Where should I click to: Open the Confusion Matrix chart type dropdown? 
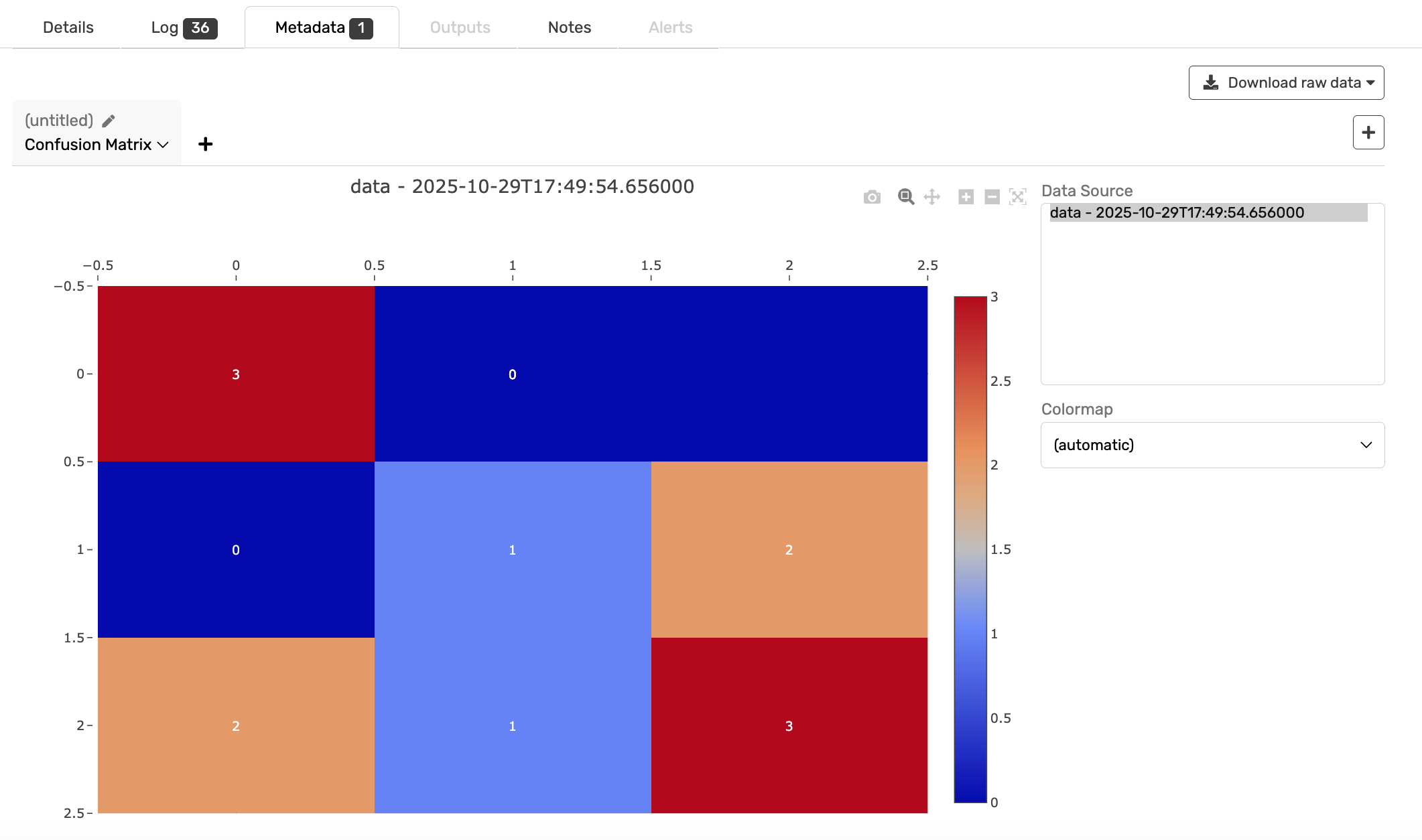[96, 145]
